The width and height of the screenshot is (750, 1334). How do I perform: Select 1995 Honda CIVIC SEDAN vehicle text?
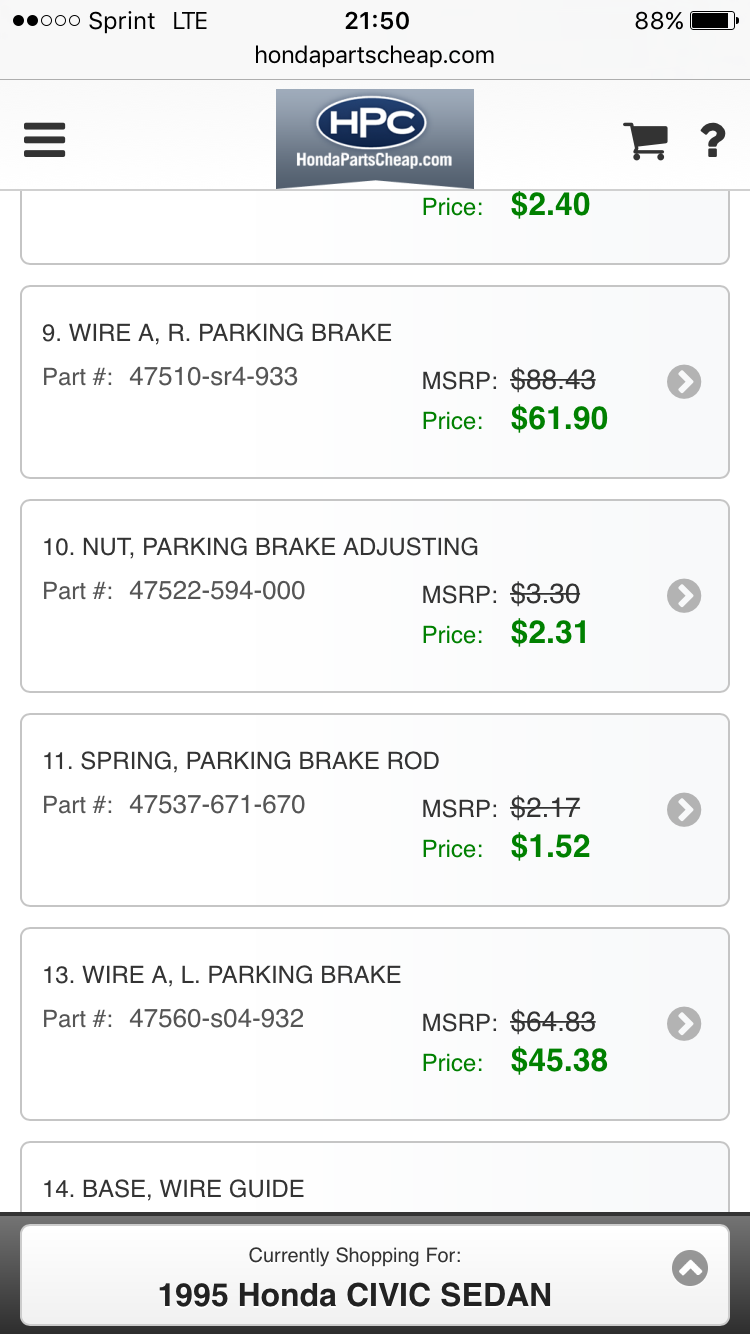pyautogui.click(x=355, y=1295)
